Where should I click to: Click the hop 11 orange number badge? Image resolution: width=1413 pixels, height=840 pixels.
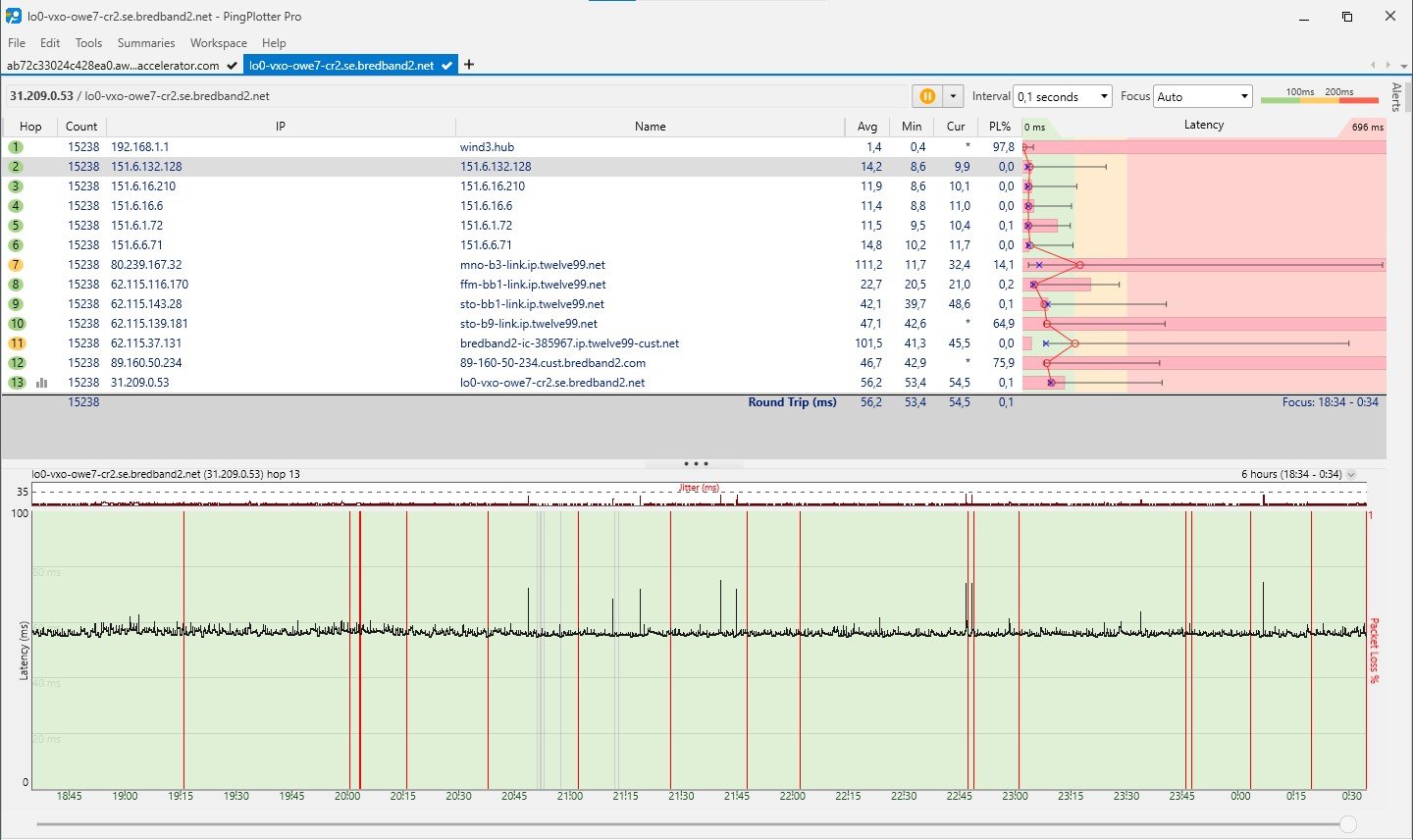(x=17, y=343)
